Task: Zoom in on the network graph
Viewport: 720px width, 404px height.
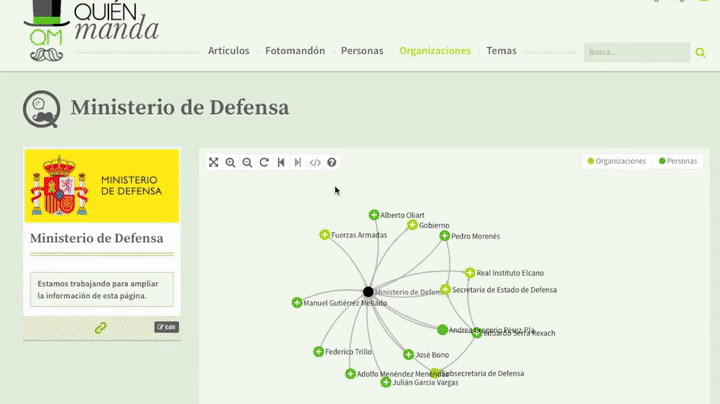Action: (231, 162)
